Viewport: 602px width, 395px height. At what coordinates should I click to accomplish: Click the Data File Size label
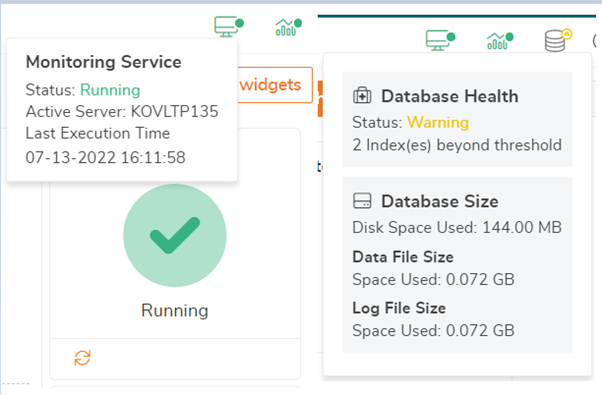point(403,257)
